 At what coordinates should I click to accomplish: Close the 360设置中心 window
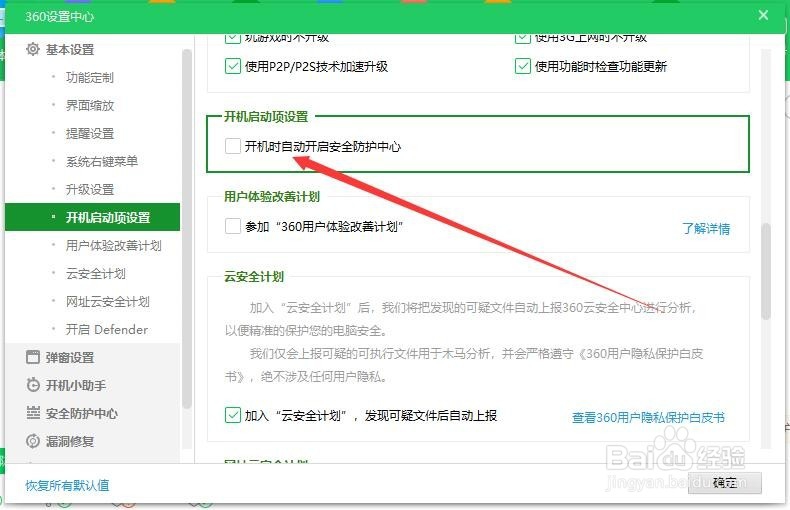click(x=763, y=15)
